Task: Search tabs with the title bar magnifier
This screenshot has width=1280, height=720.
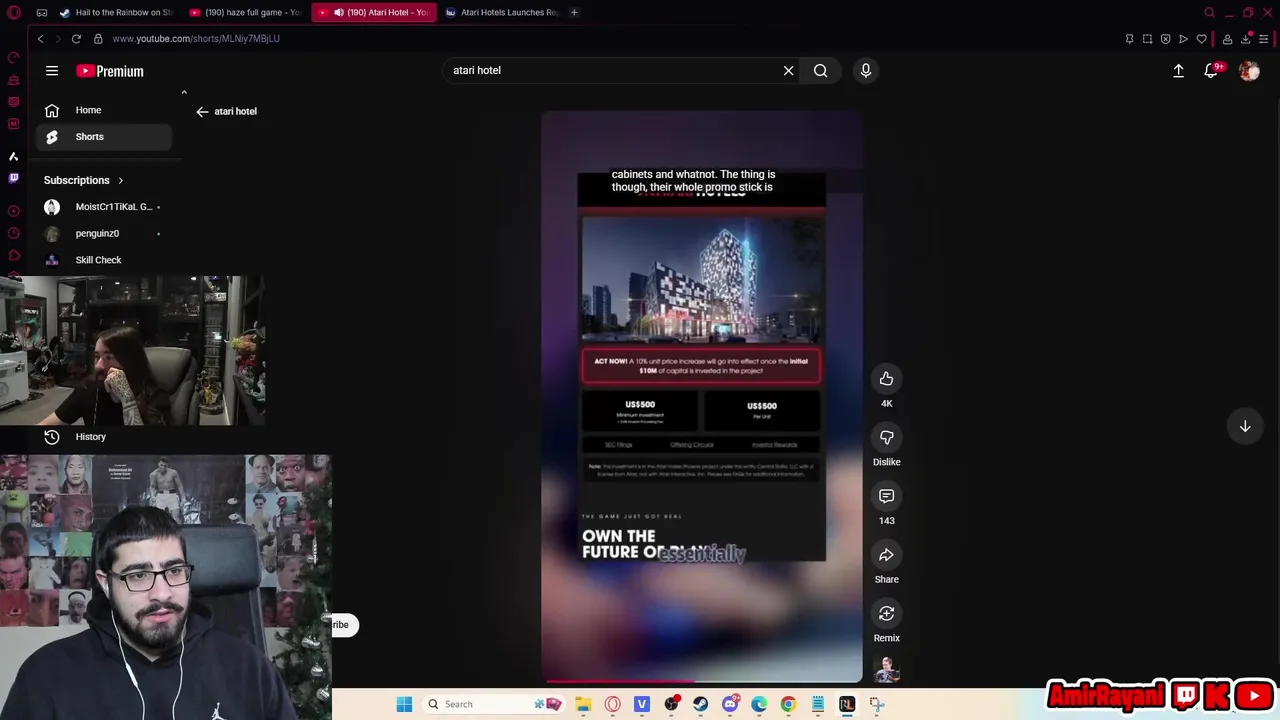Action: coord(1209,12)
